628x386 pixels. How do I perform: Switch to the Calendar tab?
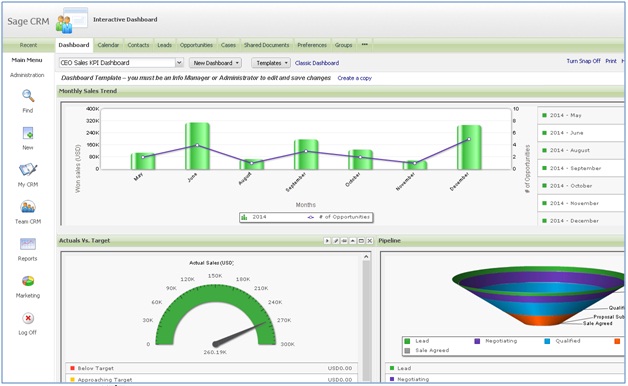[x=108, y=45]
